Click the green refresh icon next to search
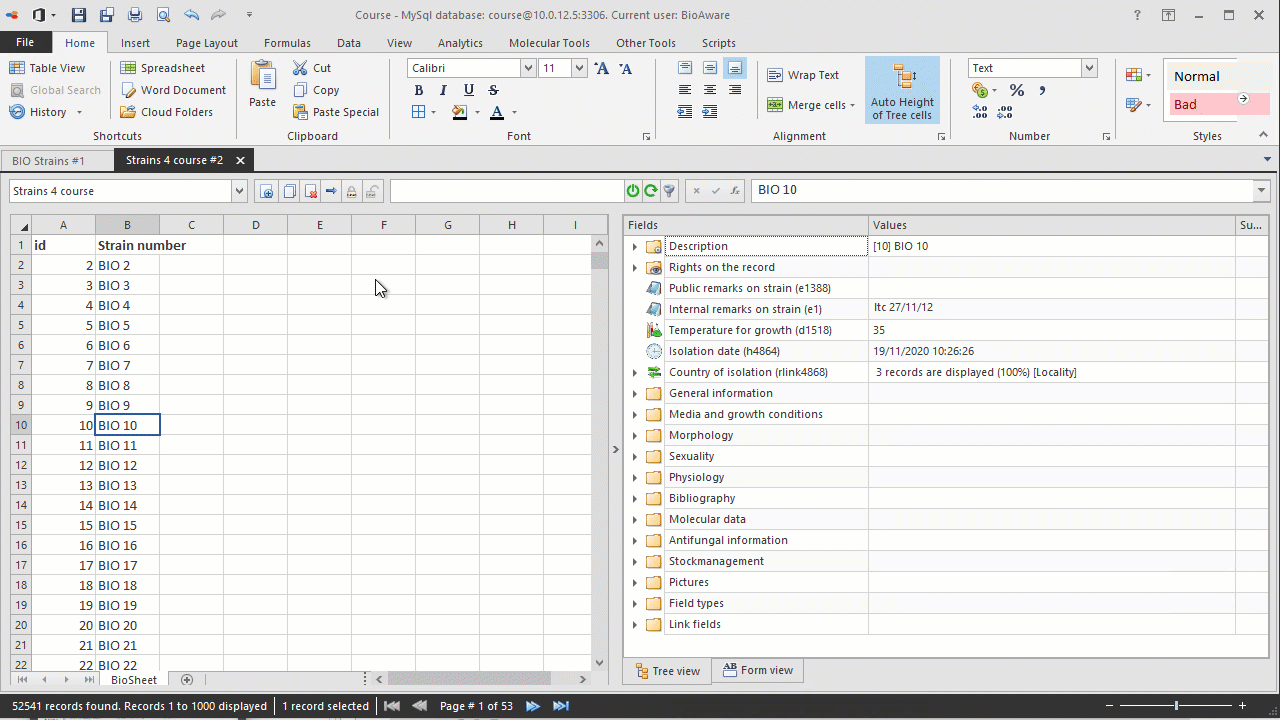 [651, 190]
